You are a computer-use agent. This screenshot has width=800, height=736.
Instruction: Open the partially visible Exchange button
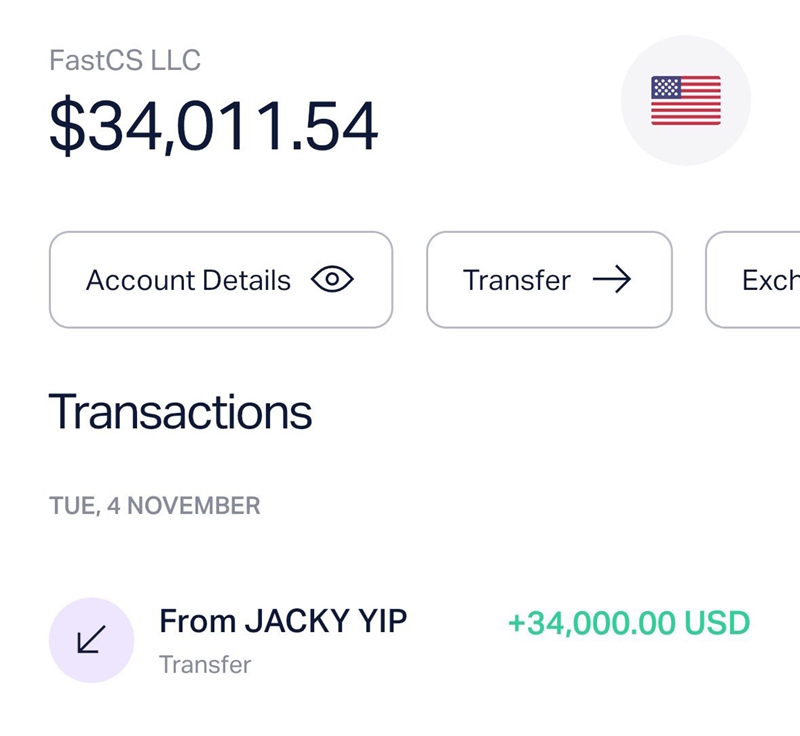pyautogui.click(x=756, y=280)
